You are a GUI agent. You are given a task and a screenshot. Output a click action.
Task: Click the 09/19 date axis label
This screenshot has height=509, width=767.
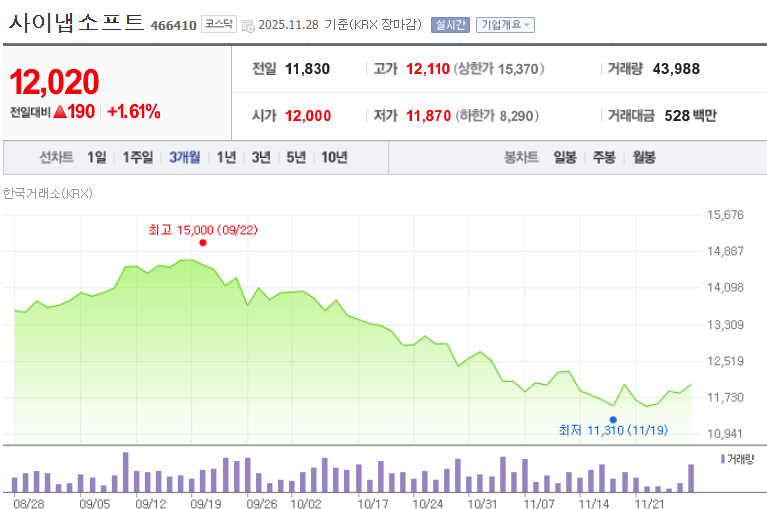point(205,503)
